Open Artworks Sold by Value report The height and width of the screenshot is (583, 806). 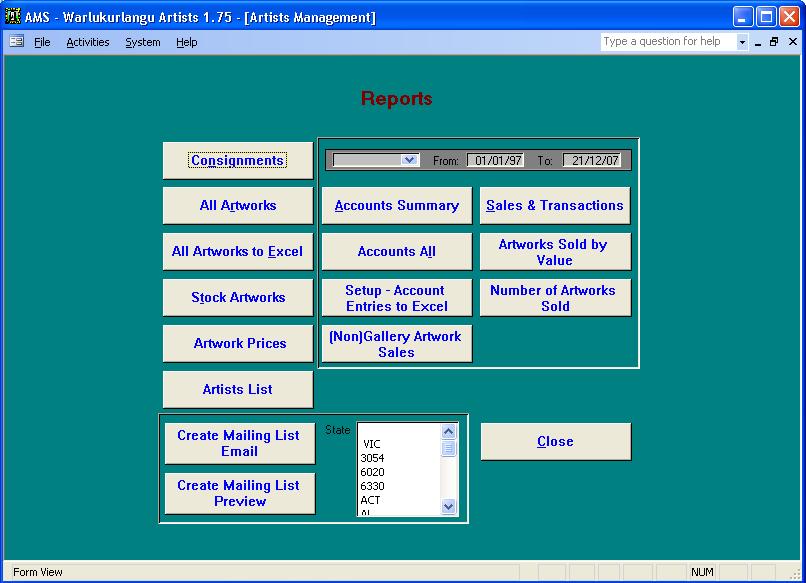tap(555, 251)
